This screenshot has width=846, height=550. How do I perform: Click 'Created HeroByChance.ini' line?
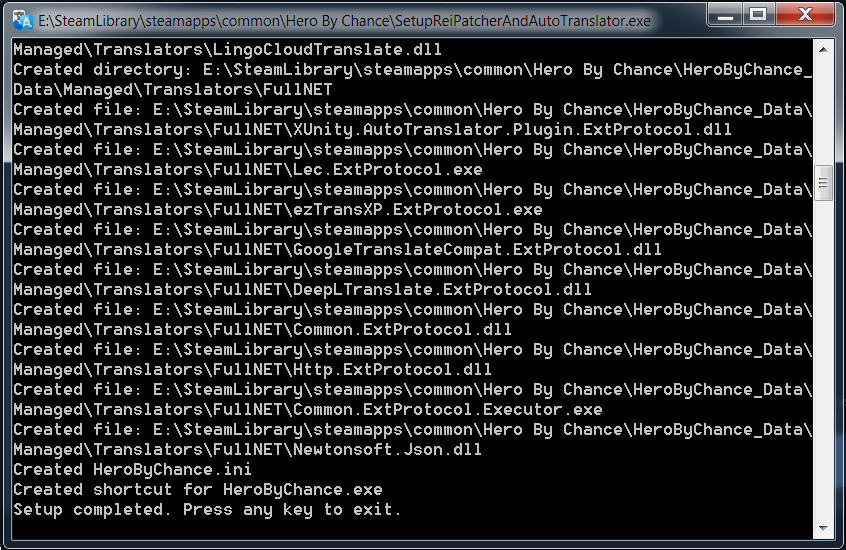(132, 470)
